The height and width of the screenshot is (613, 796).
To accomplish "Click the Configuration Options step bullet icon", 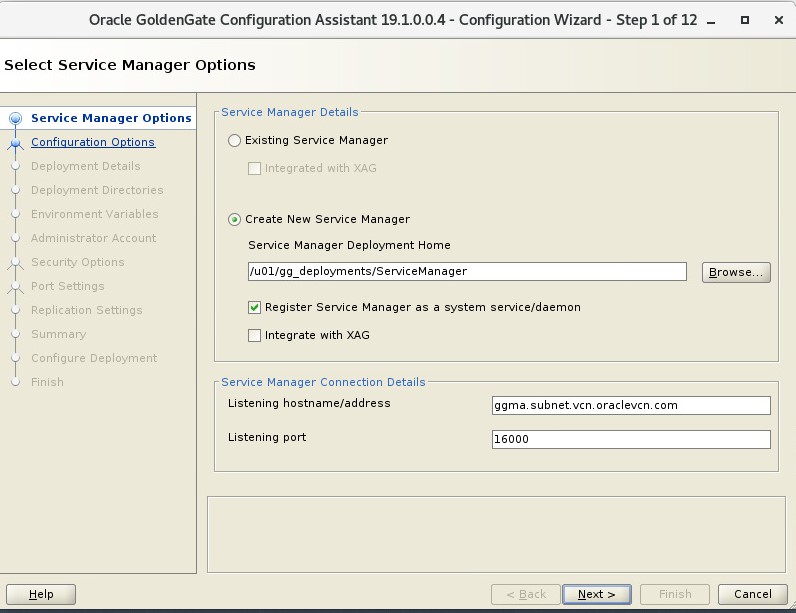I will click(16, 143).
